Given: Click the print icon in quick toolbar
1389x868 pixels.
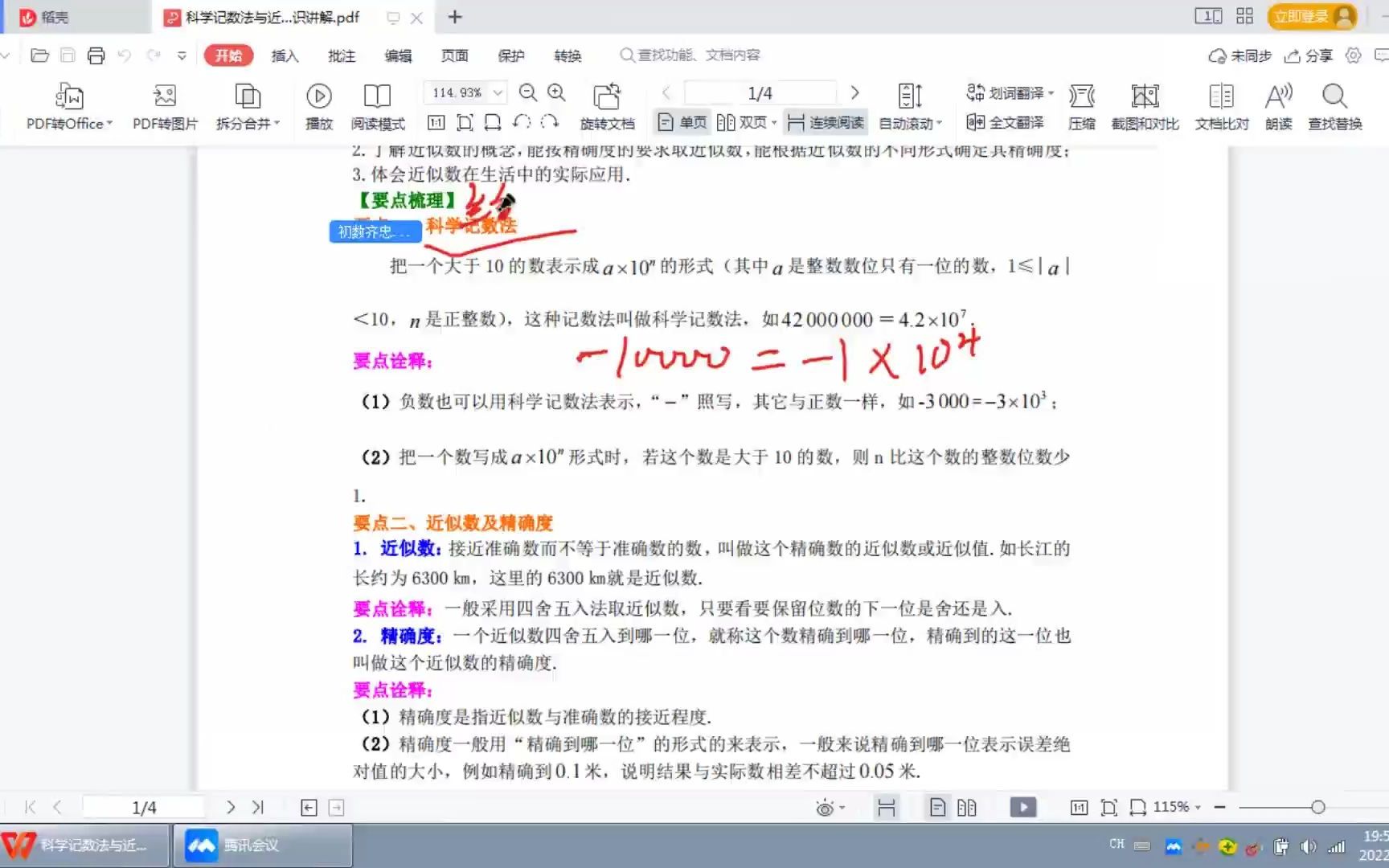Looking at the screenshot, I should pyautogui.click(x=96, y=55).
